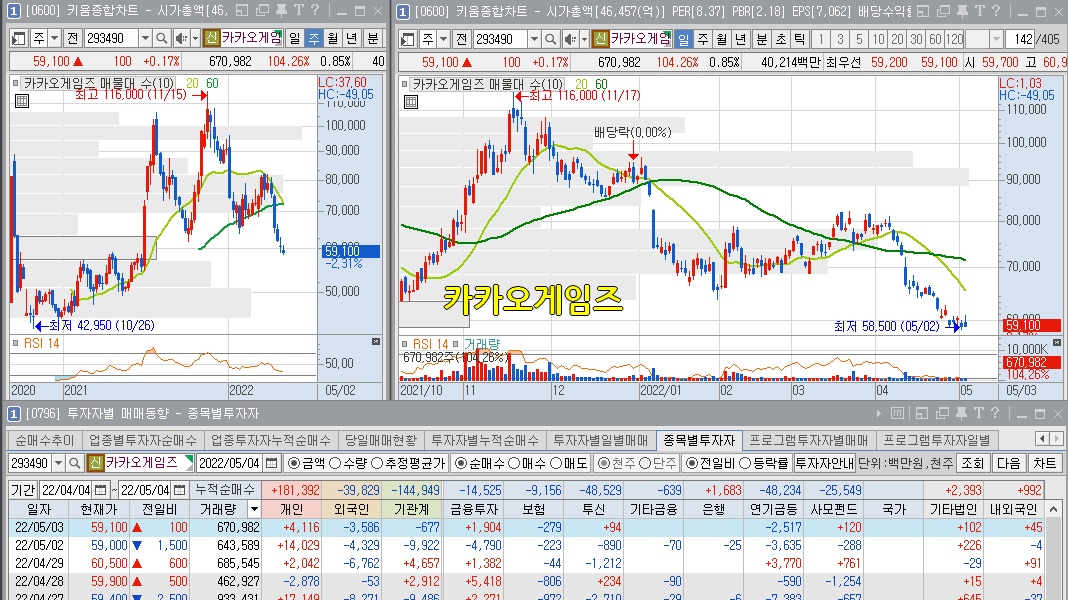Click 투자자안내 button

(x=824, y=463)
